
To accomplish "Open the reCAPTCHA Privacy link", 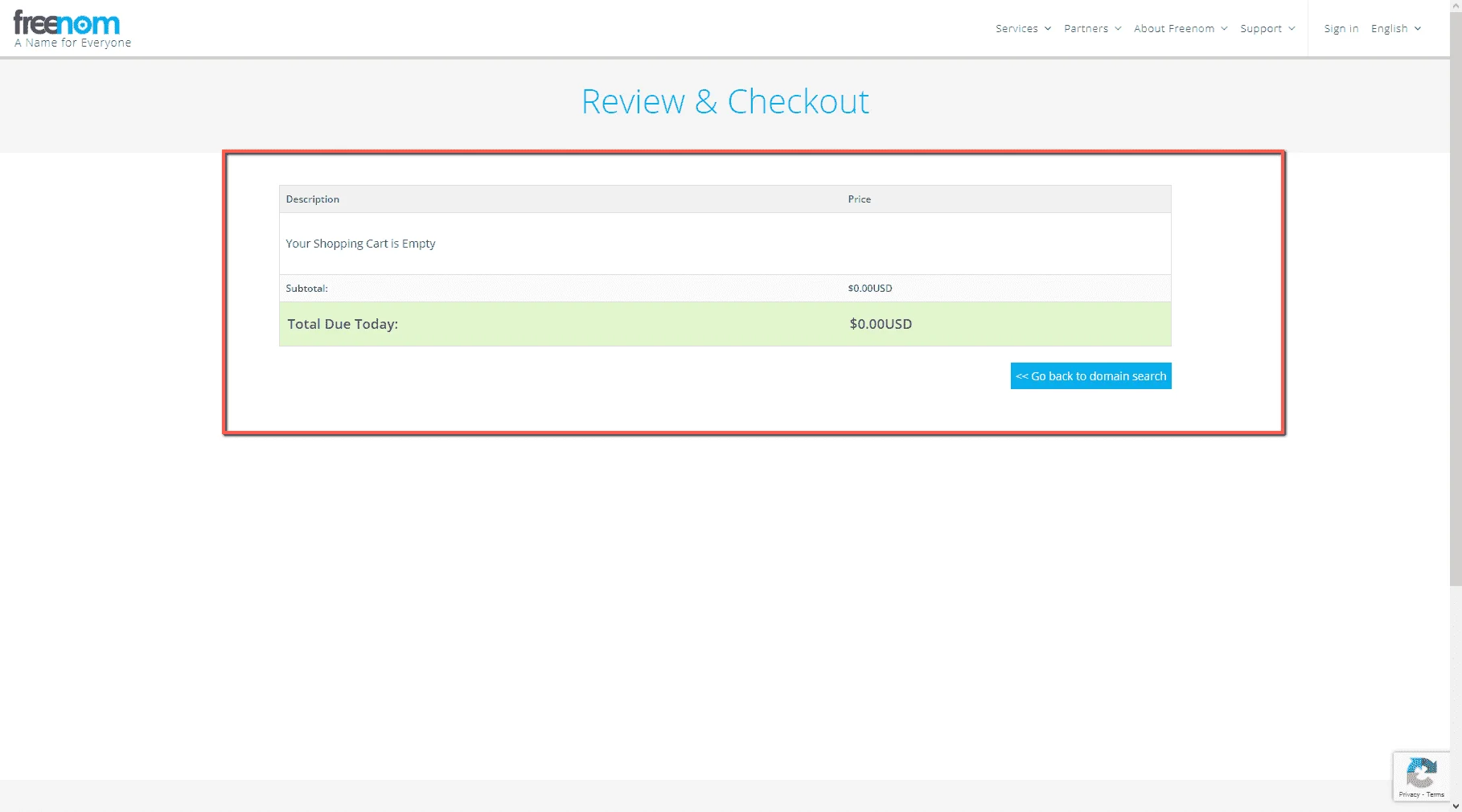I will click(1408, 794).
